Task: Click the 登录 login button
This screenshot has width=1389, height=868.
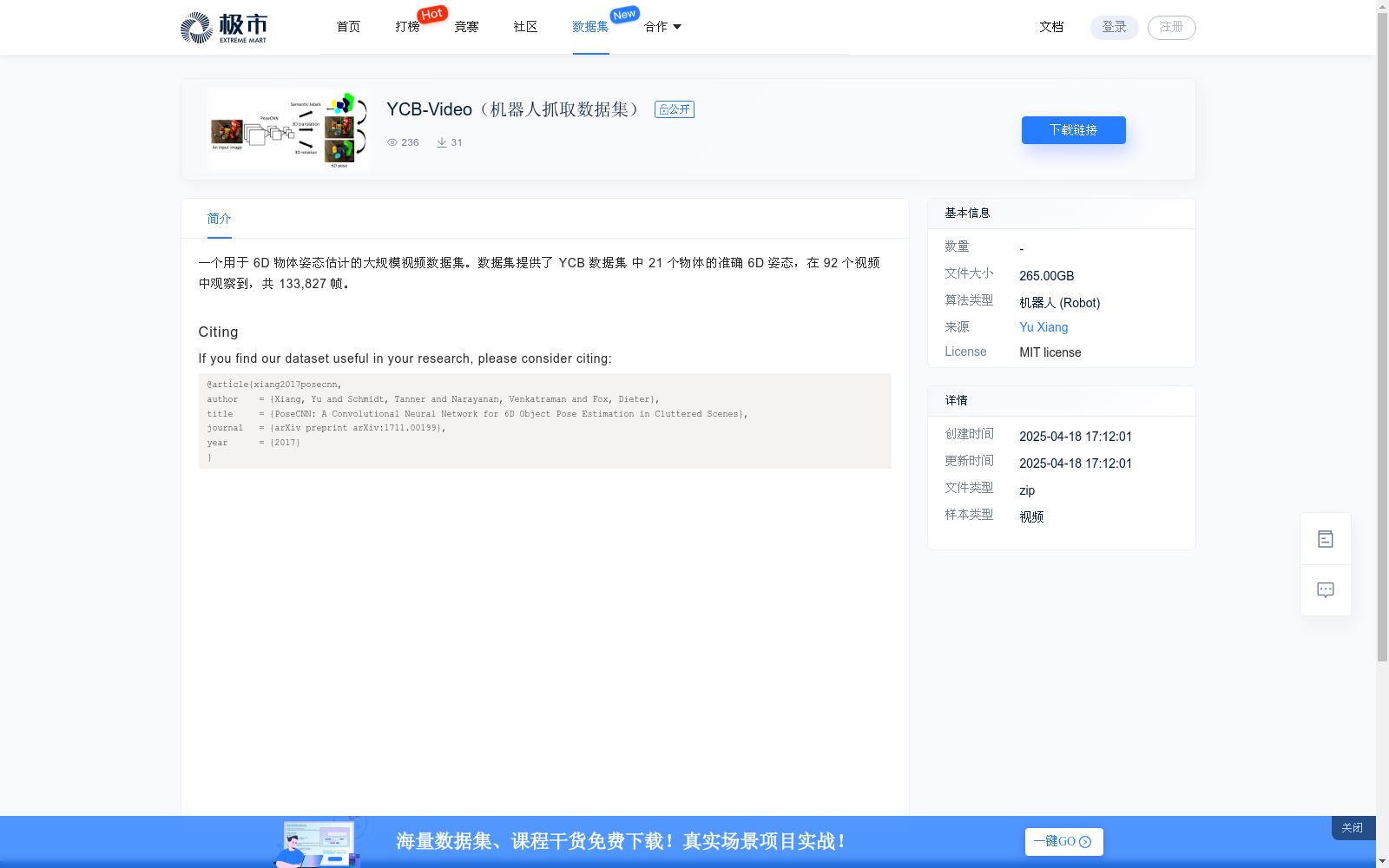Action: 1114,27
